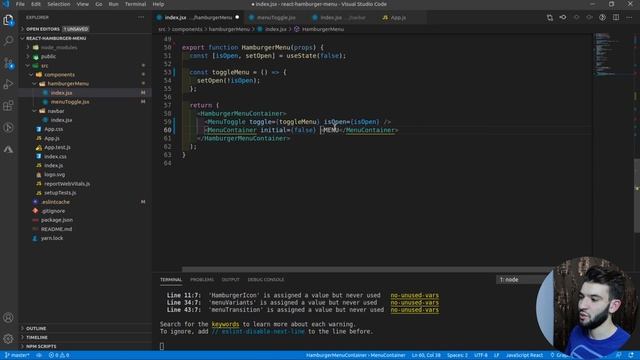
Task: Open the Selection menu
Action: coord(59,4)
